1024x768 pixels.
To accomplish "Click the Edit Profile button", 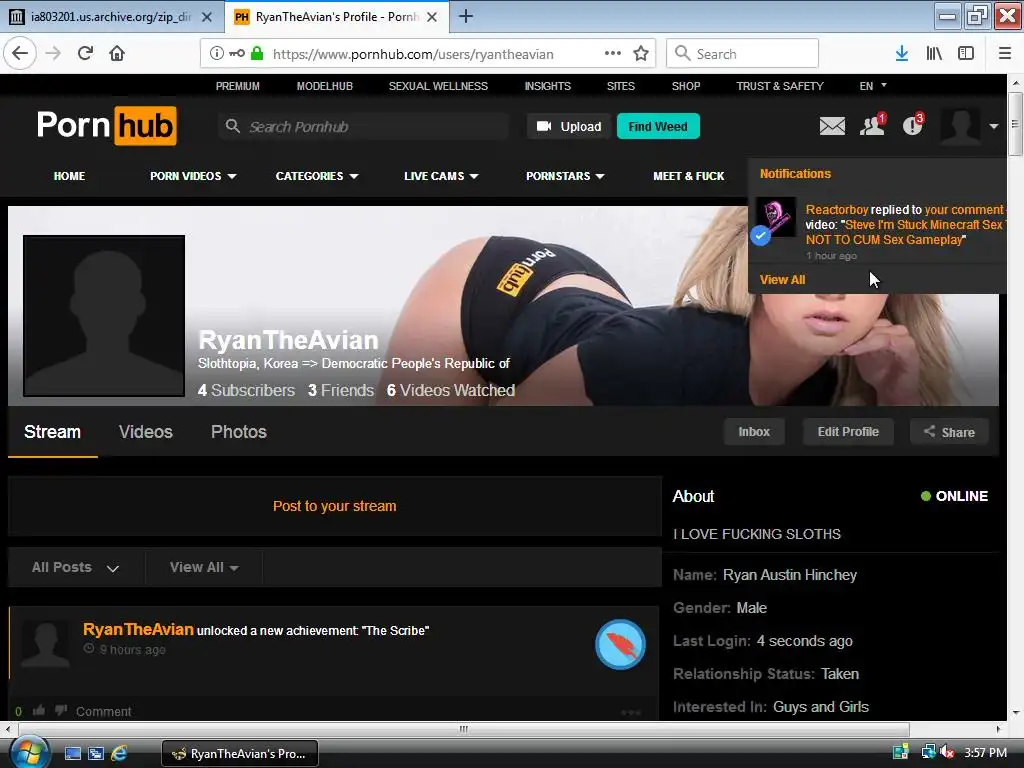I will pyautogui.click(x=848, y=432).
